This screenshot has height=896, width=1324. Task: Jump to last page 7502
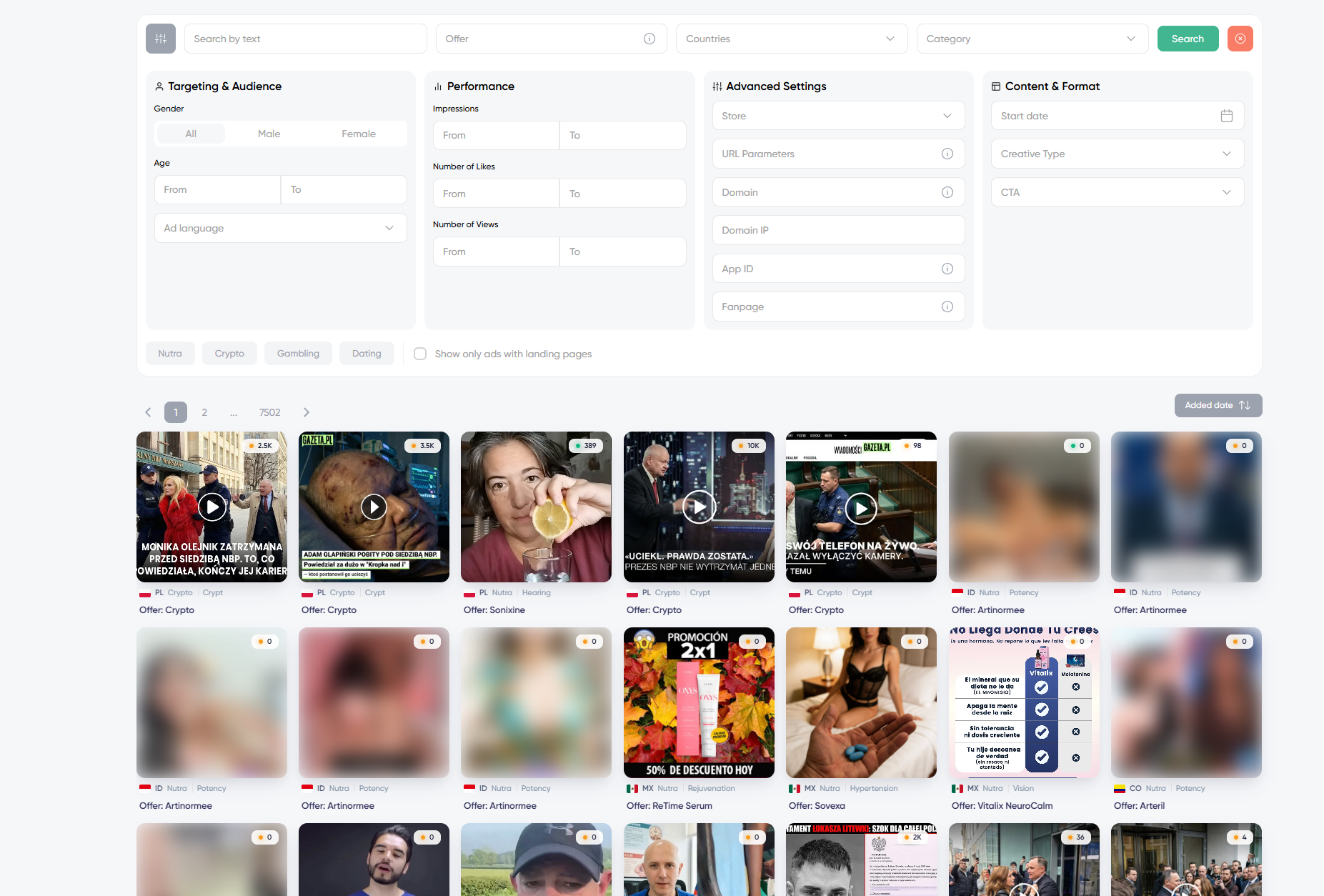point(270,412)
